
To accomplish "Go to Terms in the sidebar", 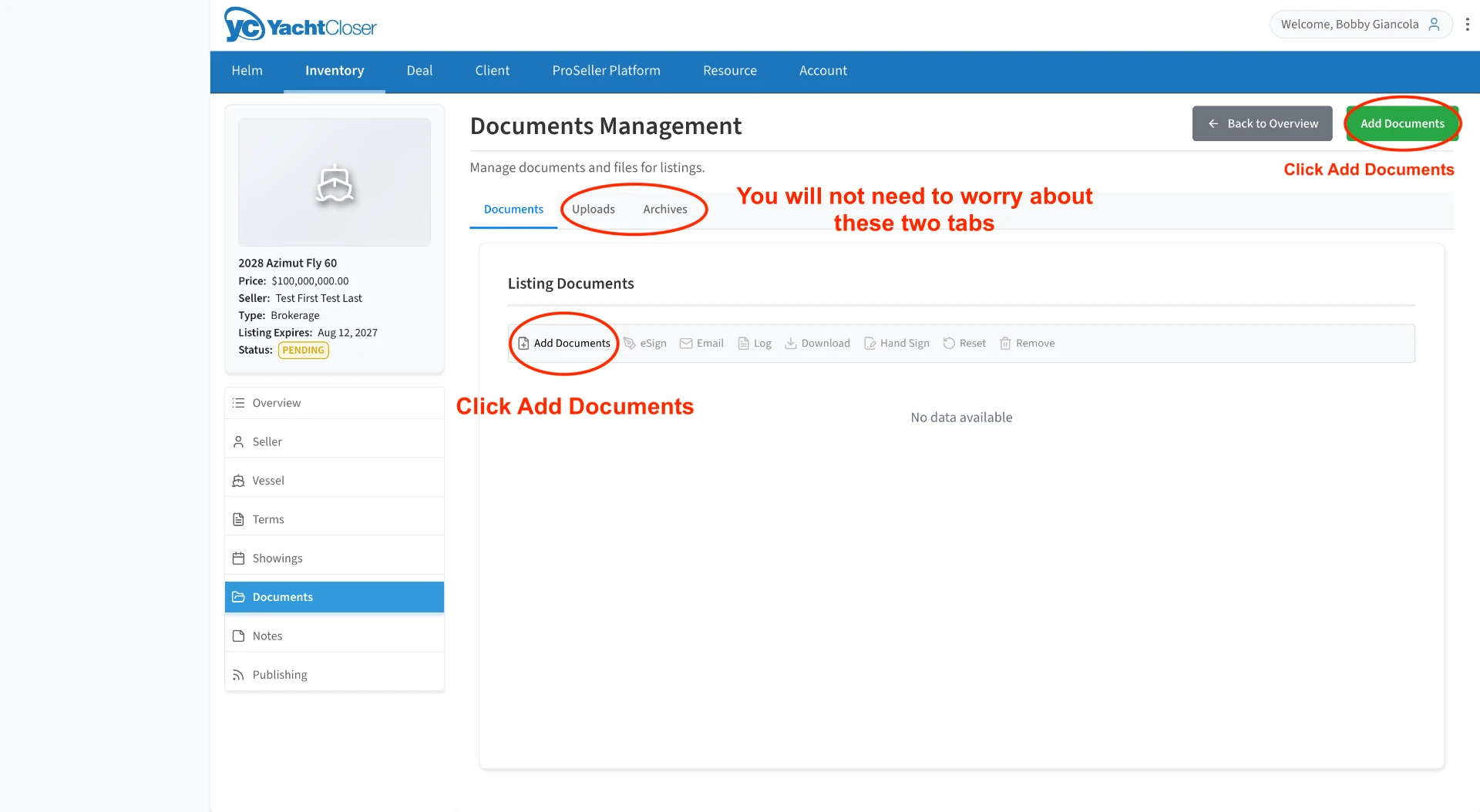I will tap(335, 519).
